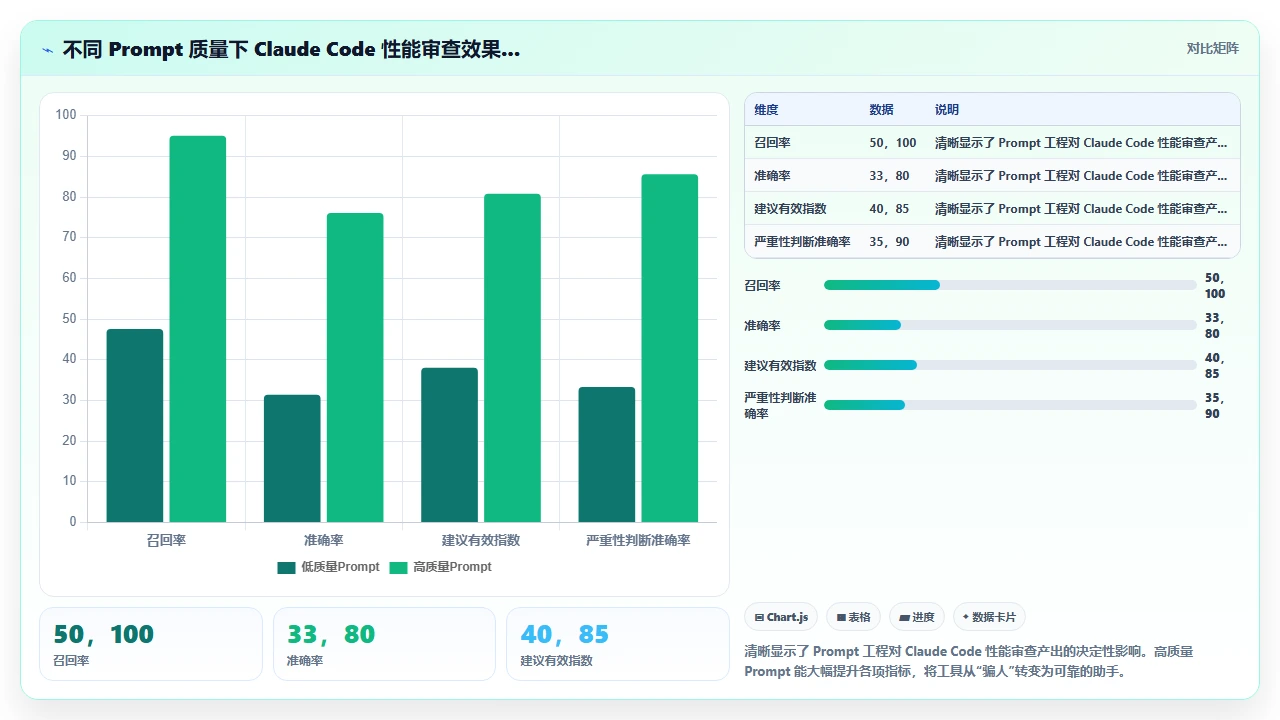Click the 建议有效指数 progress row label

pos(780,366)
